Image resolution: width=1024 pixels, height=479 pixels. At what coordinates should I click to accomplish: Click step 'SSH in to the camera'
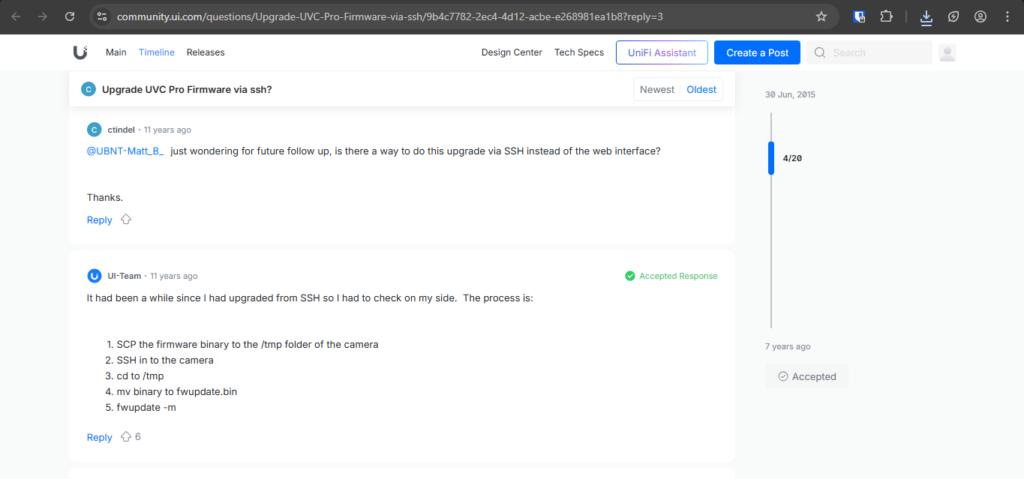pyautogui.click(x=165, y=360)
